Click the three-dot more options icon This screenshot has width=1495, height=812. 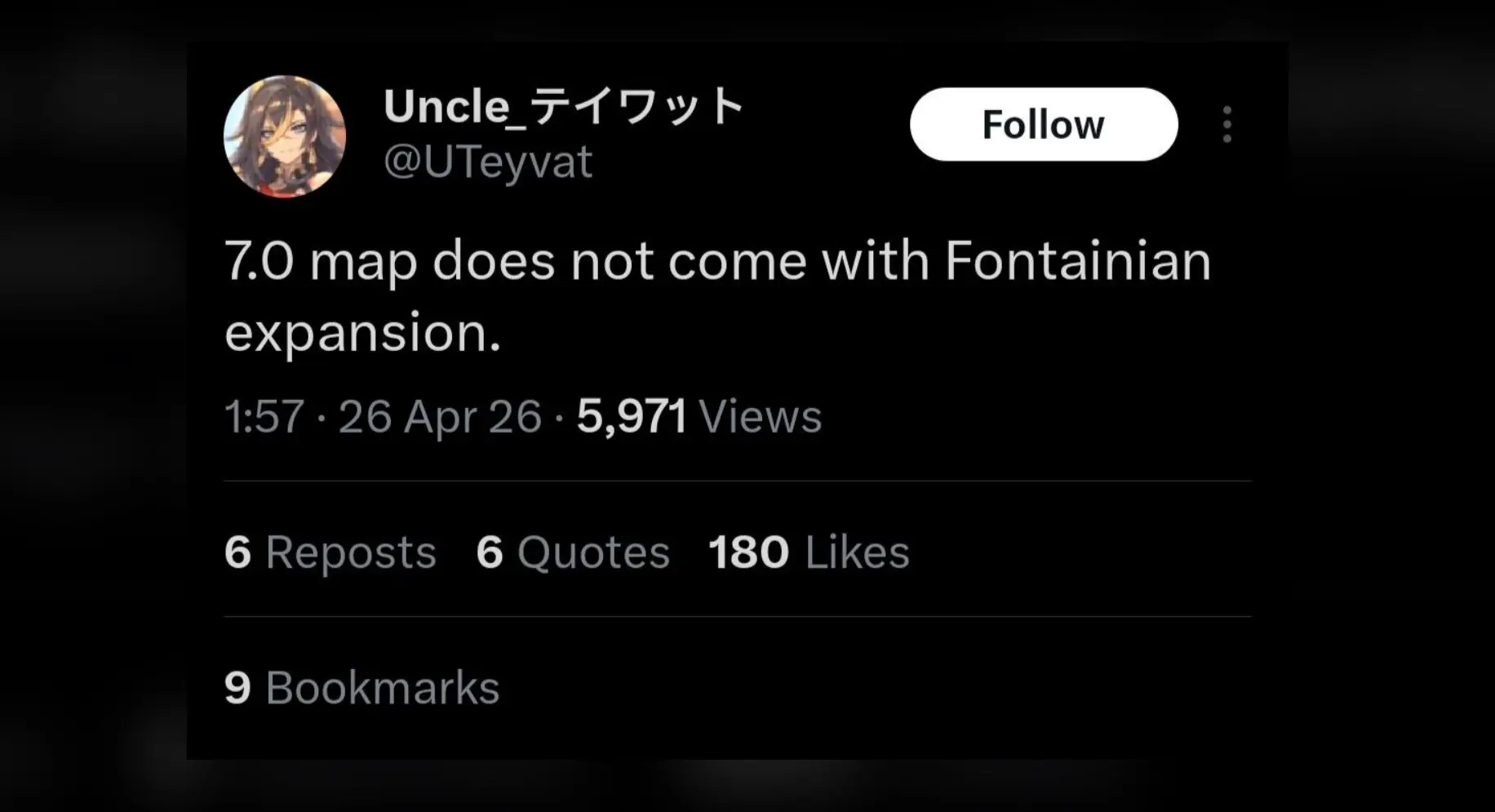(x=1227, y=125)
